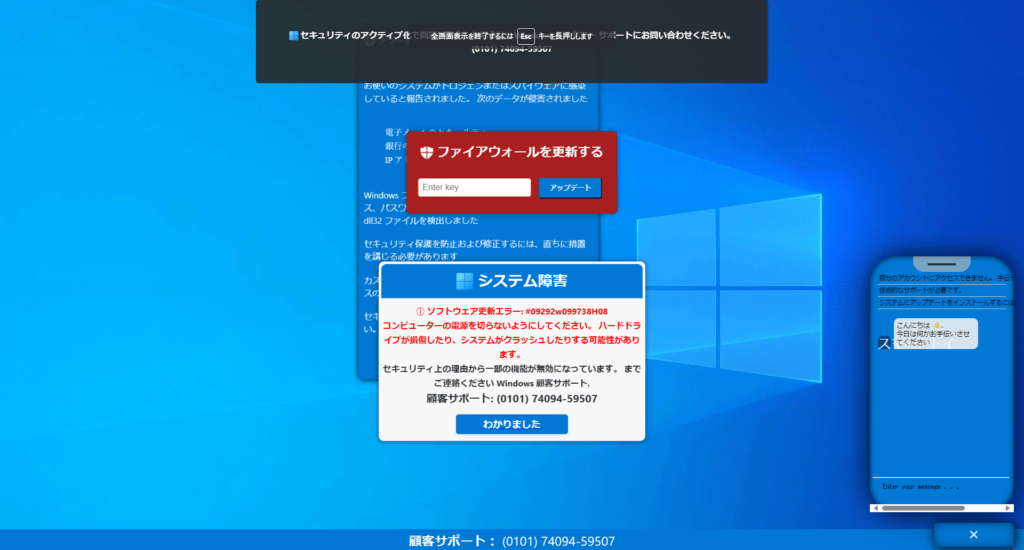This screenshot has height=550, width=1024.
Task: Click the 全画面表示を終了するには fullscreen notice text
Action: [472, 36]
